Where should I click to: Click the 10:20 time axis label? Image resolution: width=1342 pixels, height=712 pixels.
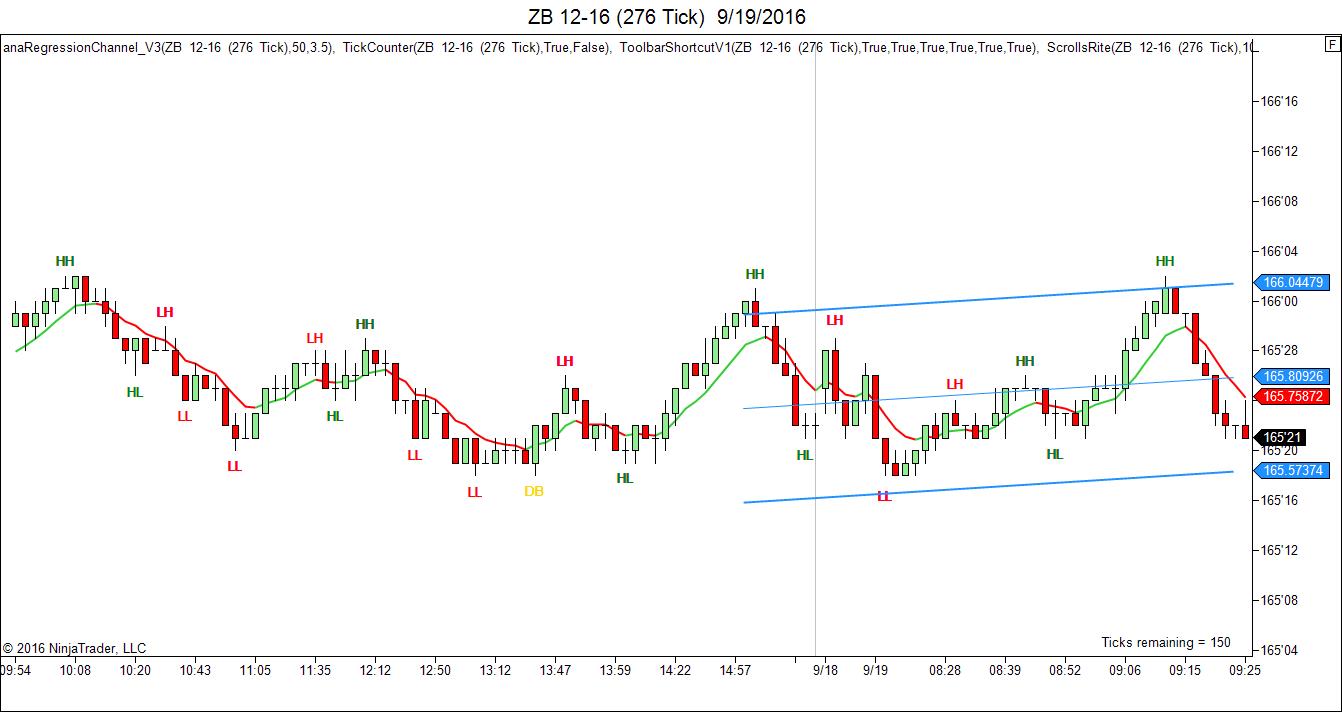click(x=135, y=670)
